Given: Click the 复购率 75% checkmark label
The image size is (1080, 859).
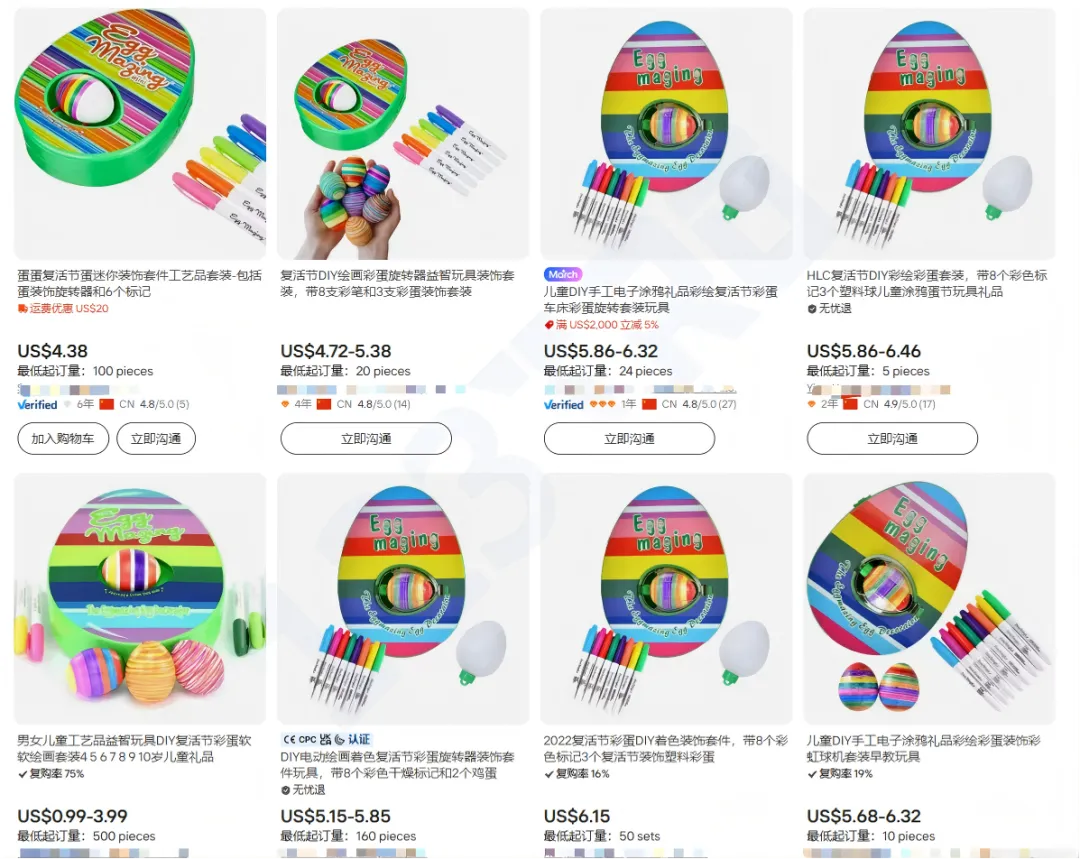Looking at the screenshot, I should click(51, 774).
